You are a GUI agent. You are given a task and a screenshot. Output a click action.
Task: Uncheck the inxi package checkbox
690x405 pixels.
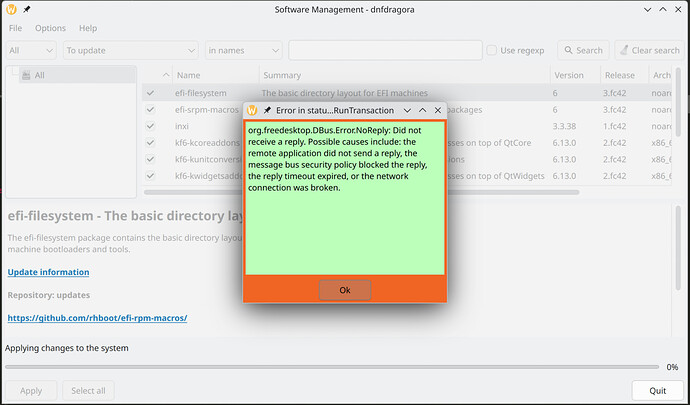point(150,126)
